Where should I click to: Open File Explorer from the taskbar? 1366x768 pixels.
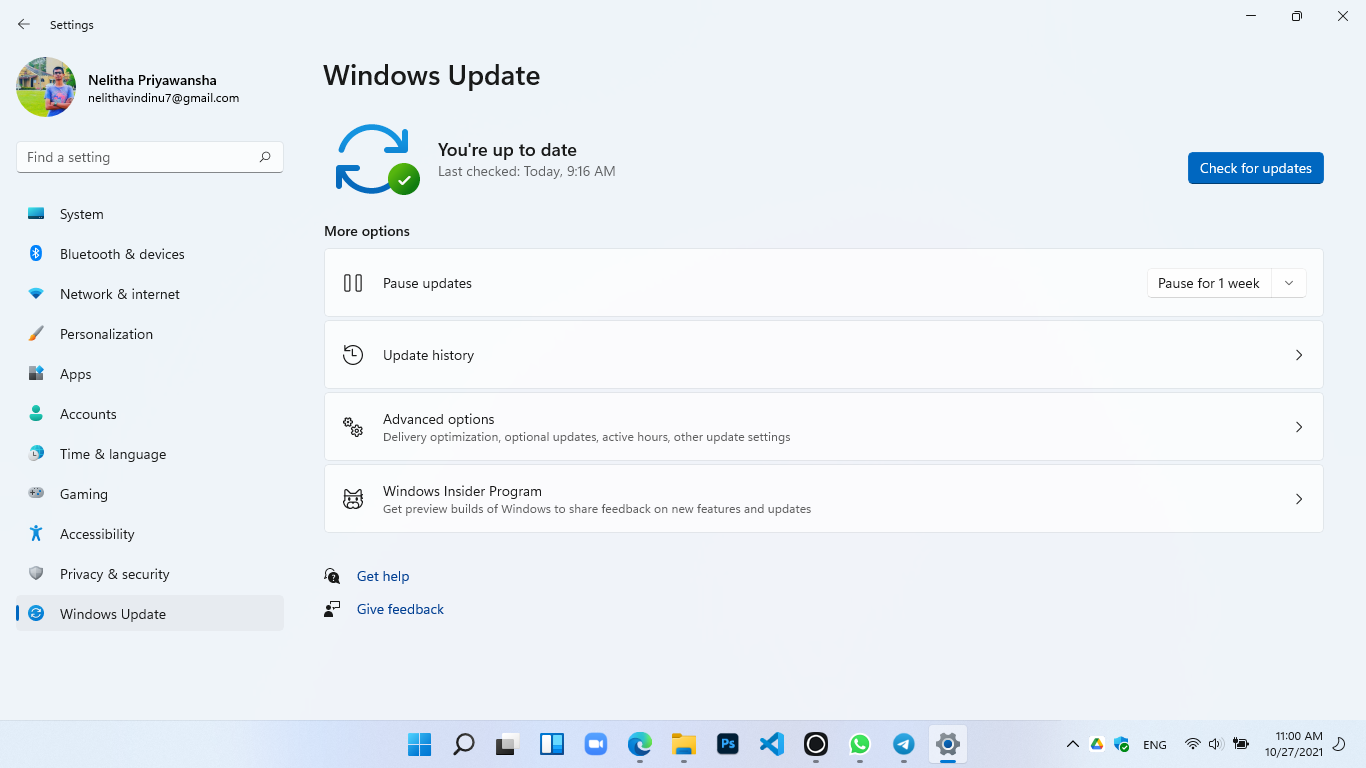684,744
